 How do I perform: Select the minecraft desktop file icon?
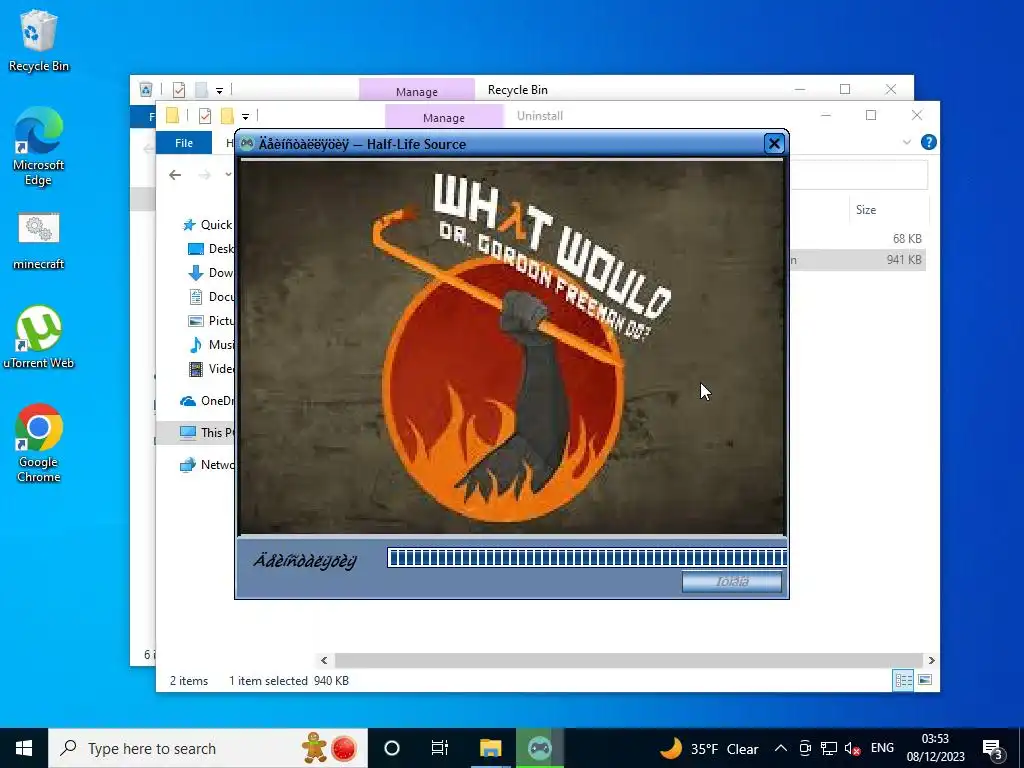(39, 242)
